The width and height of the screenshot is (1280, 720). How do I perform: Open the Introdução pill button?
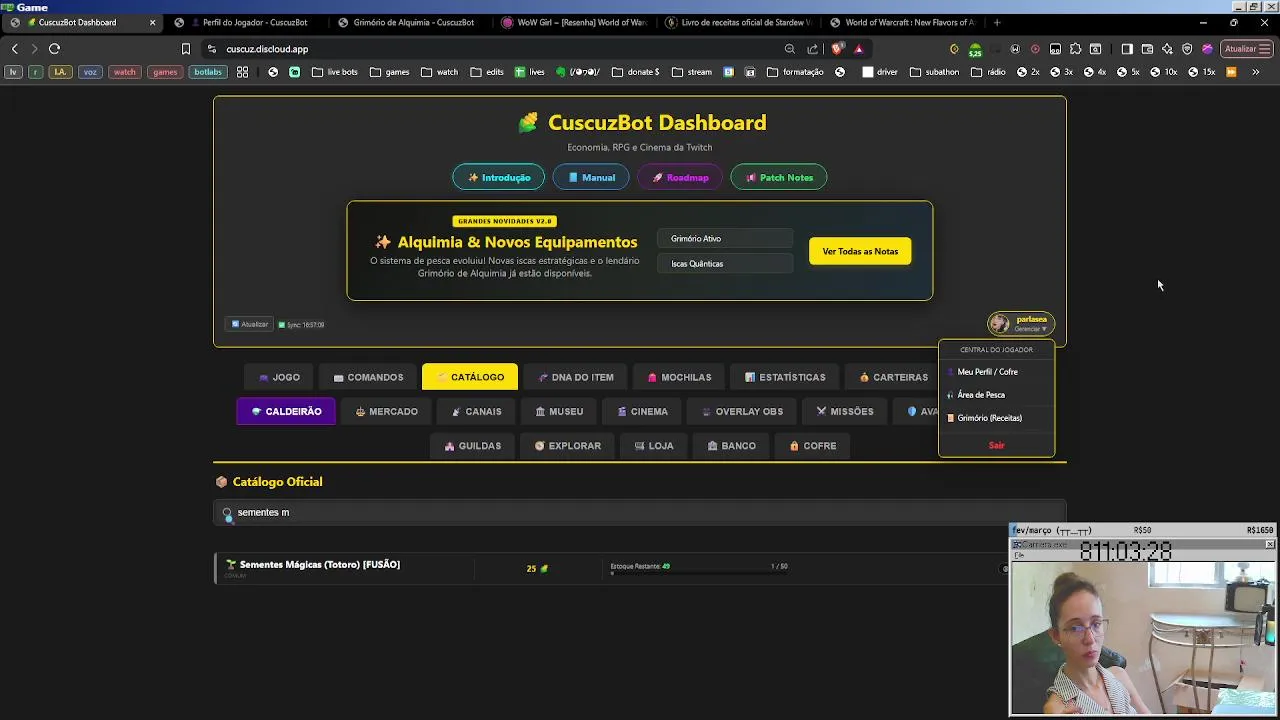coord(498,177)
